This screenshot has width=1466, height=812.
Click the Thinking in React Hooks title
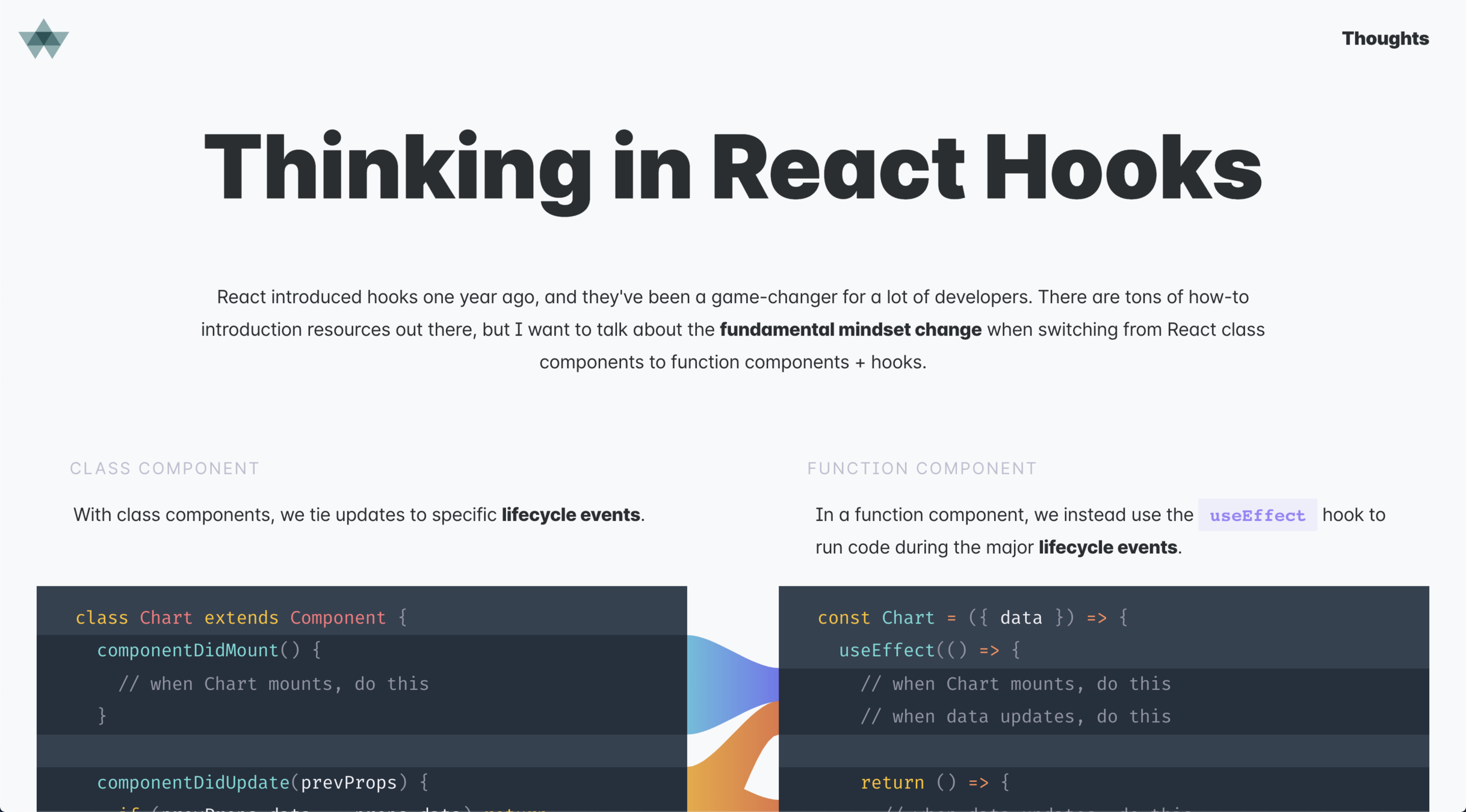point(732,167)
